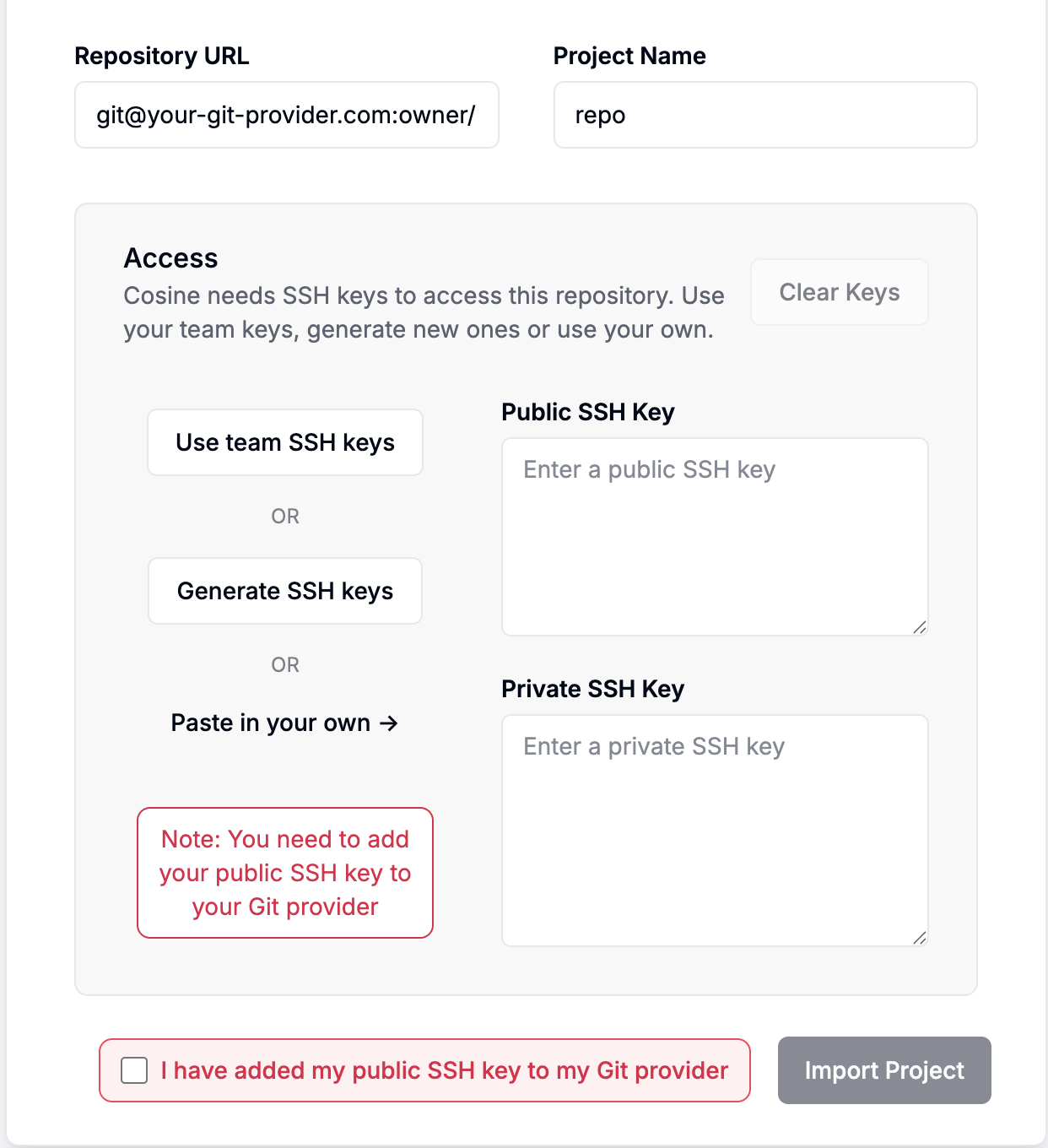Focus the Repository URL input field
This screenshot has width=1048, height=1148.
(287, 115)
